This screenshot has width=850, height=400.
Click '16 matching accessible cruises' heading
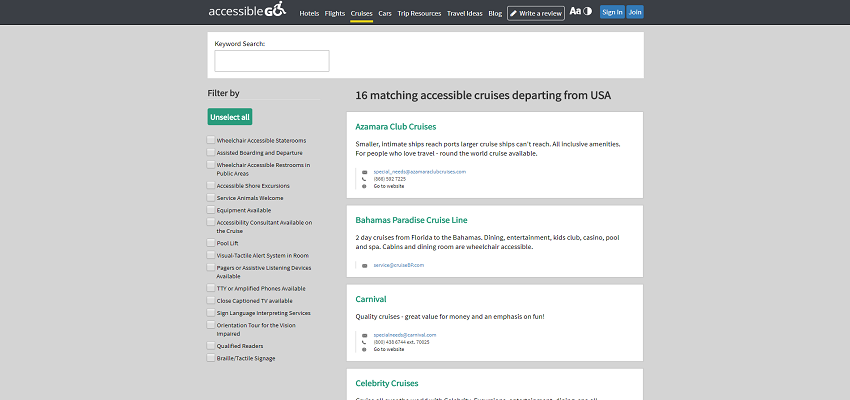483,95
